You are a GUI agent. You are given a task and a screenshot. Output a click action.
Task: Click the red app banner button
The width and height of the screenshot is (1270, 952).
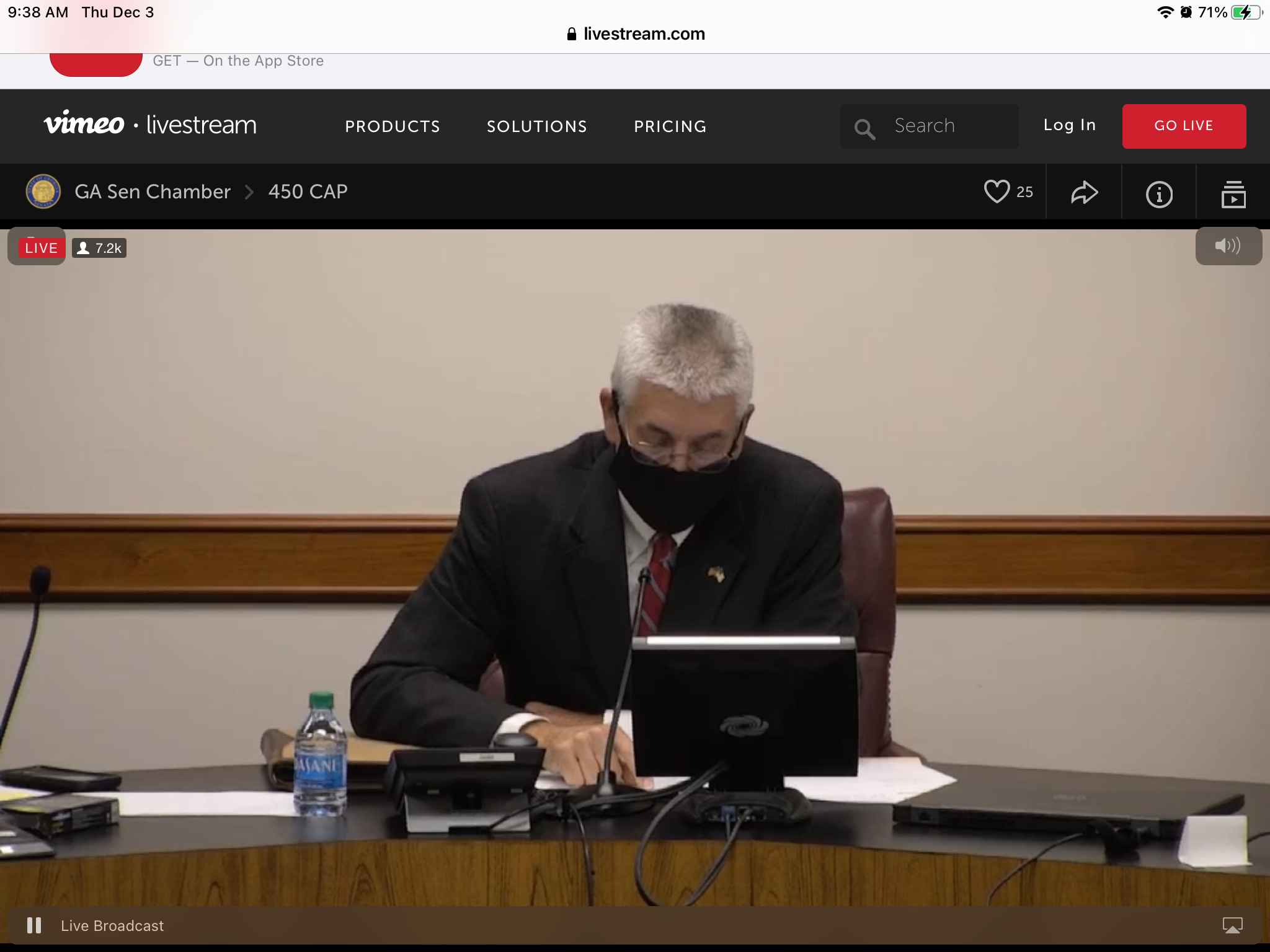(x=96, y=65)
